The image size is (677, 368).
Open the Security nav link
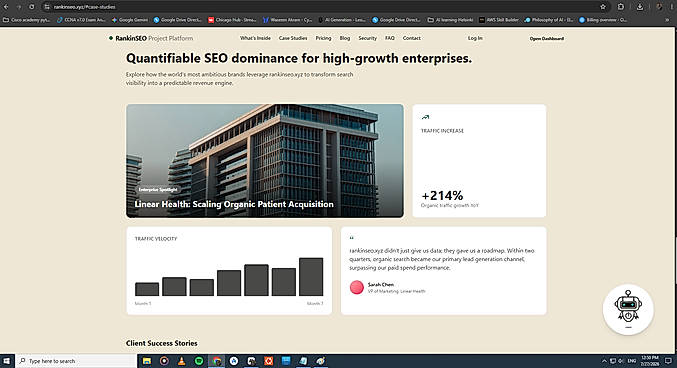[x=367, y=38]
